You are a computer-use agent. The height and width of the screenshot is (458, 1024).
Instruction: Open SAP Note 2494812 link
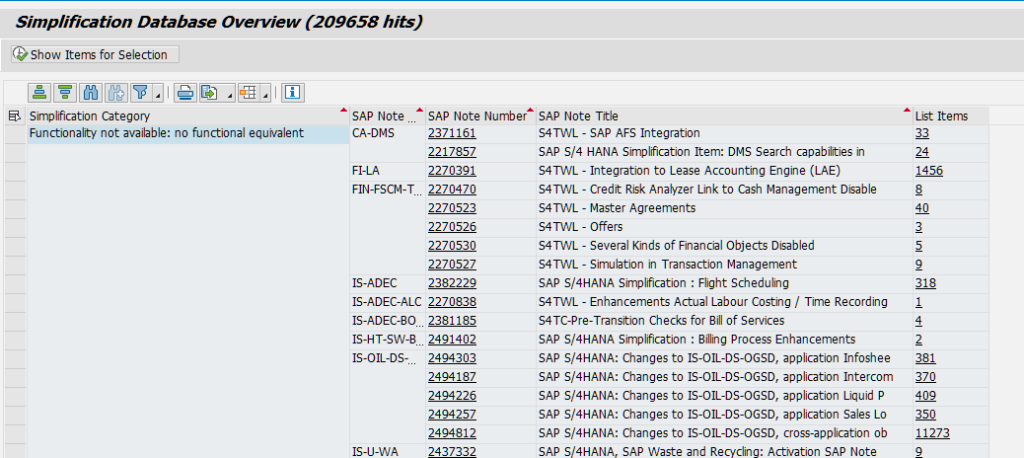(452, 434)
